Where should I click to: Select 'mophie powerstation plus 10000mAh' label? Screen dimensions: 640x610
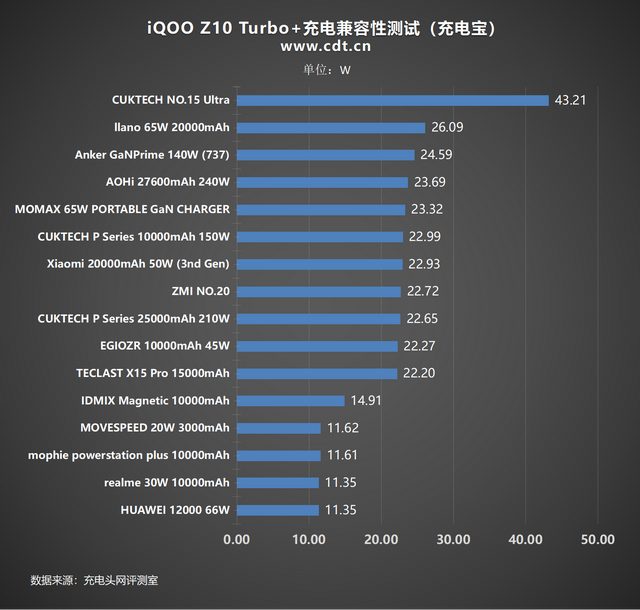[x=129, y=456]
